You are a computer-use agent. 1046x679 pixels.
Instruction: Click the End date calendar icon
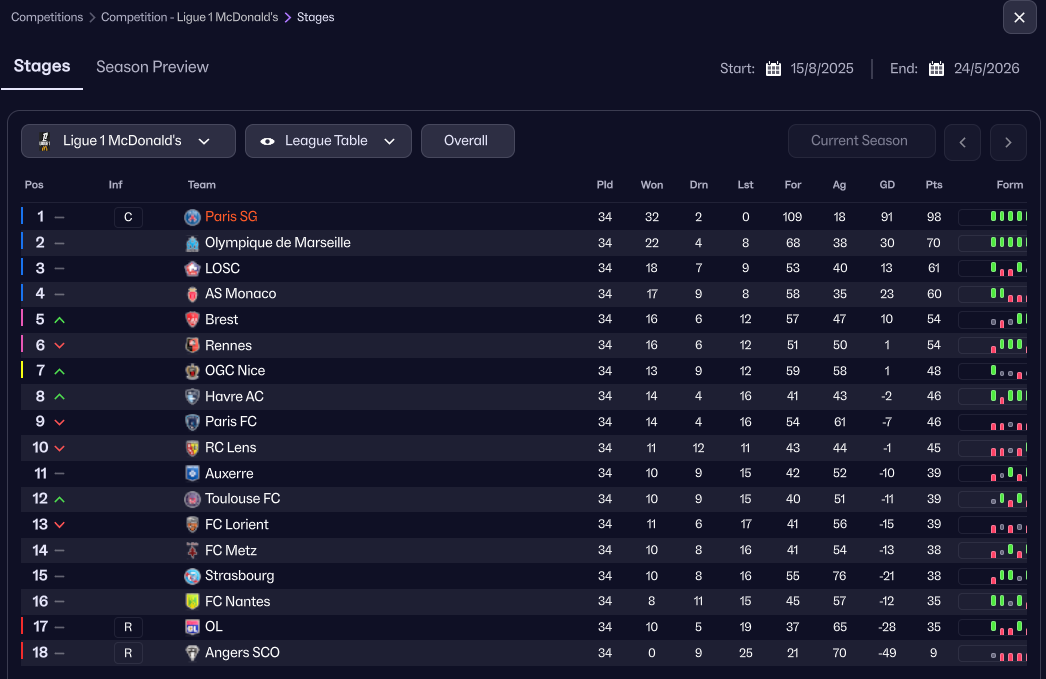936,69
